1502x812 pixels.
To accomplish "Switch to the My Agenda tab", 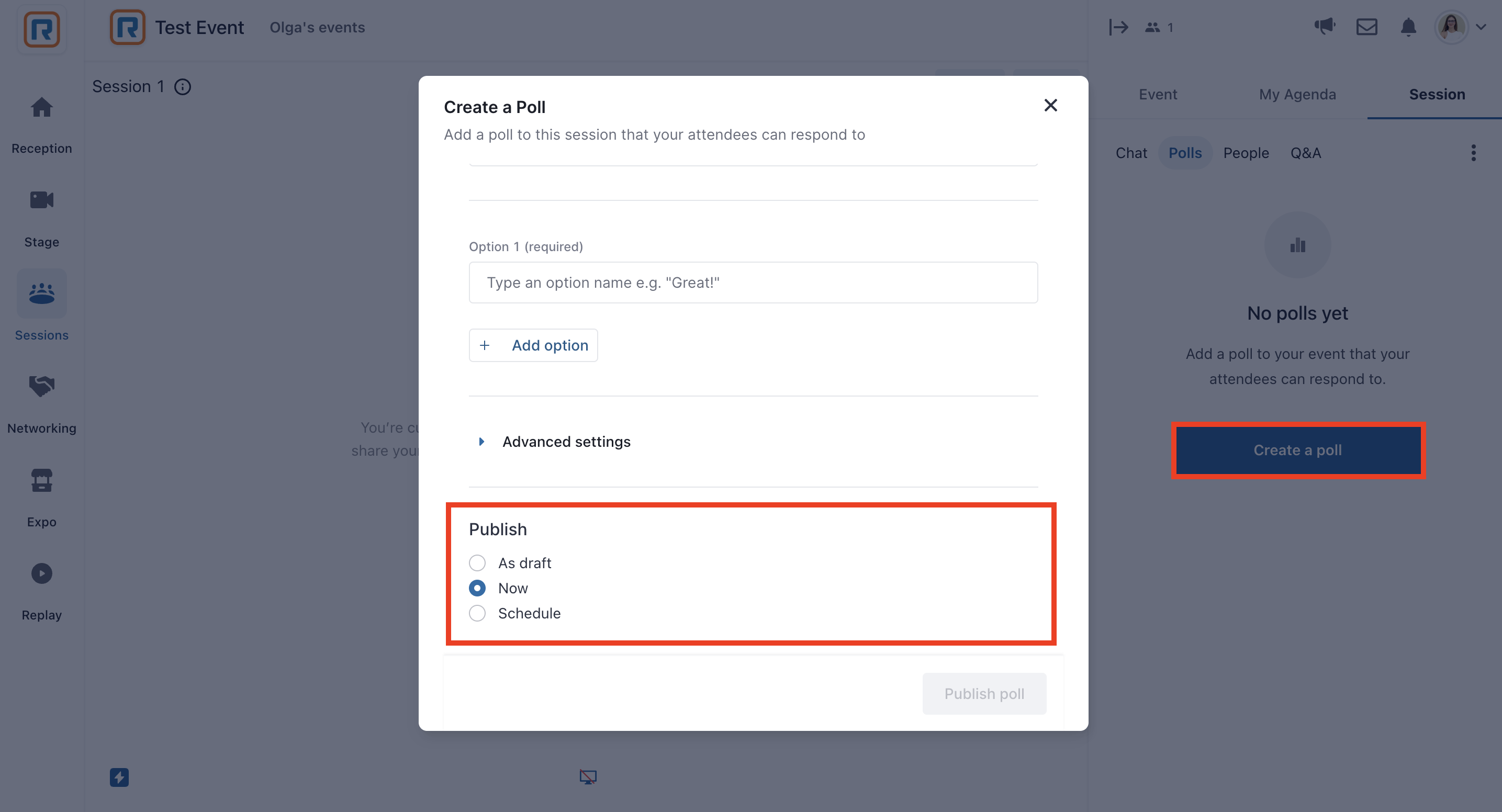I will click(1297, 94).
